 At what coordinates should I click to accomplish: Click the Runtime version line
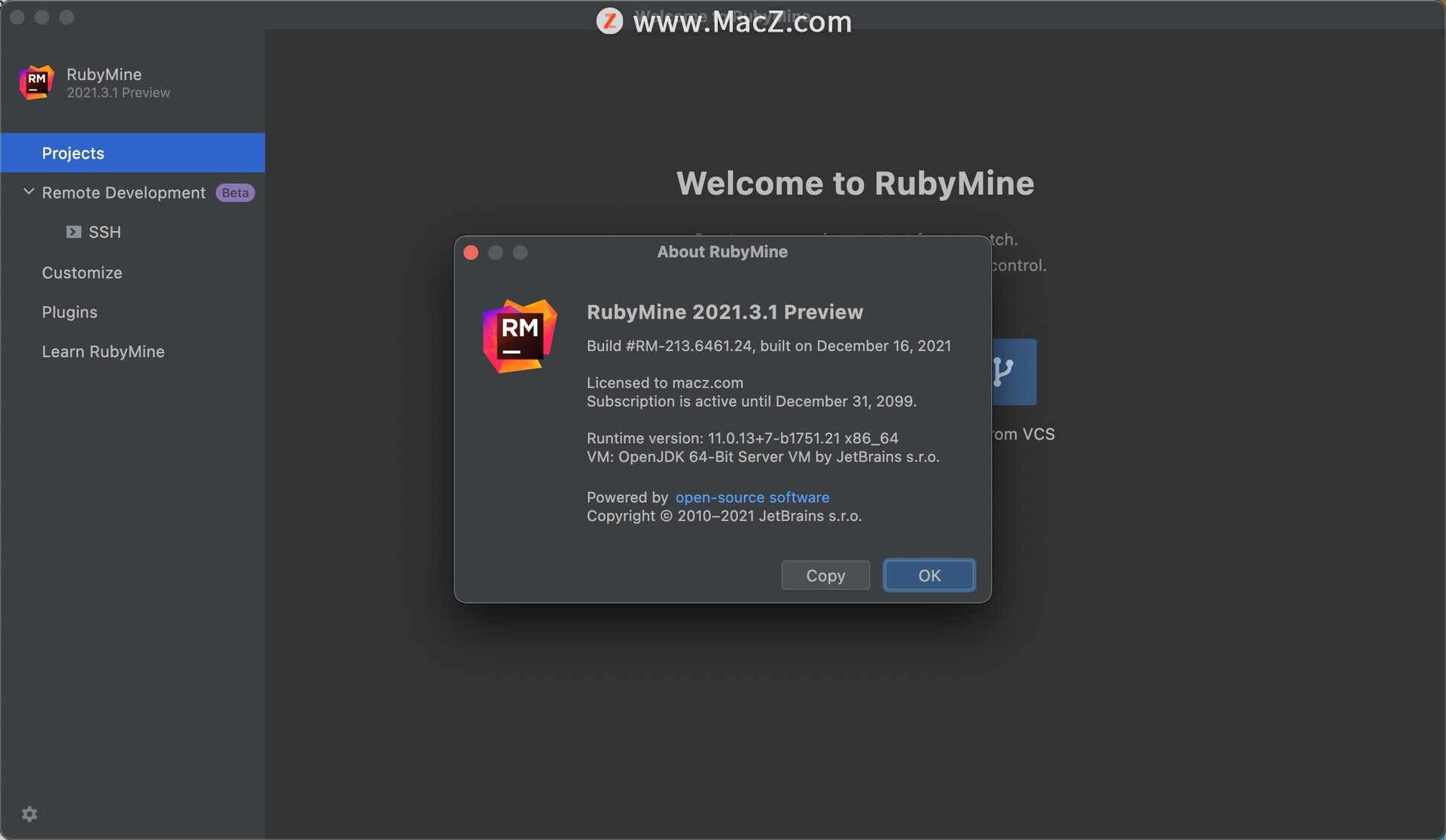[743, 438]
